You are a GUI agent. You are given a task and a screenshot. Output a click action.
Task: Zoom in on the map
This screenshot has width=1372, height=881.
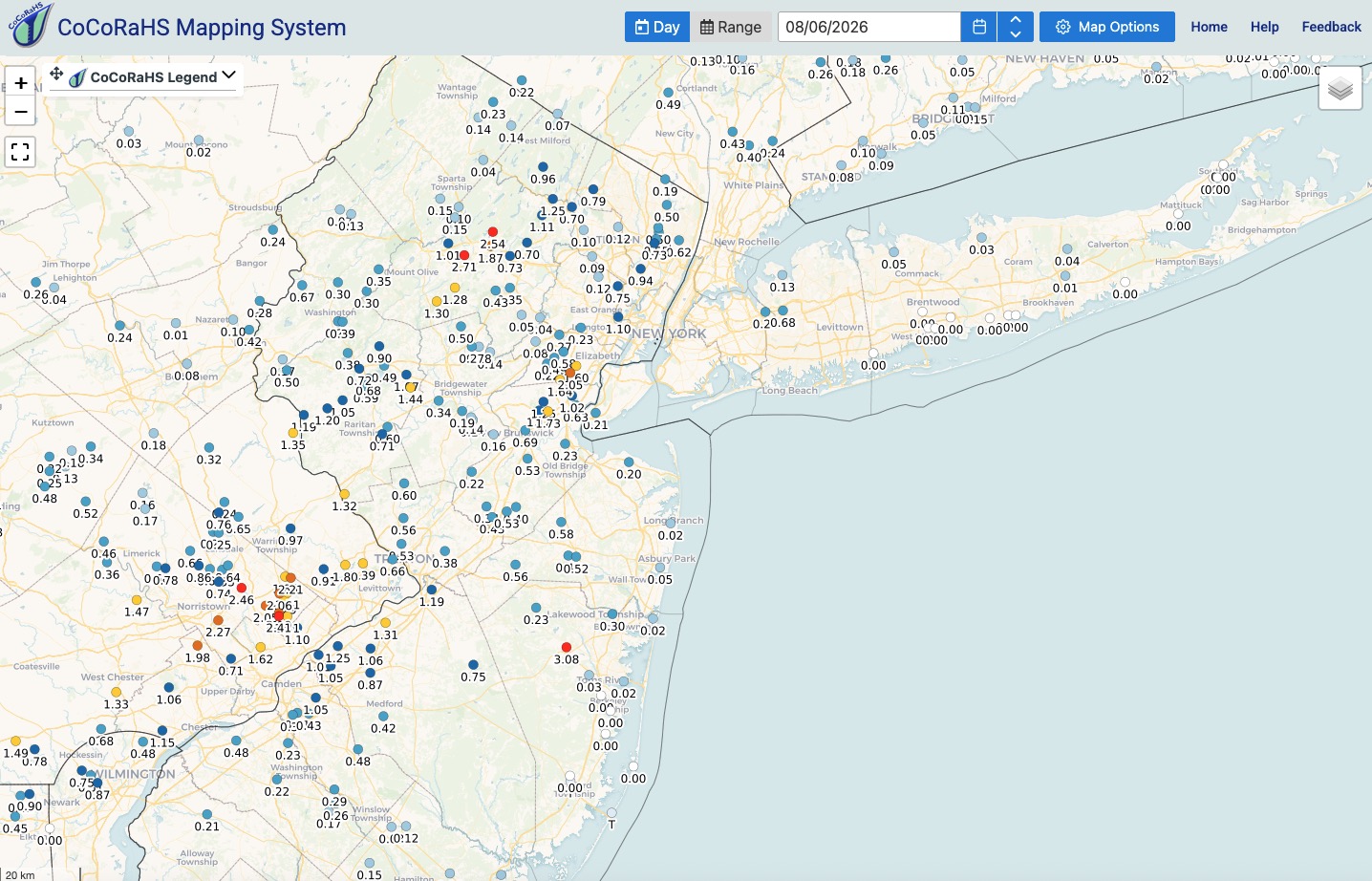(x=21, y=82)
